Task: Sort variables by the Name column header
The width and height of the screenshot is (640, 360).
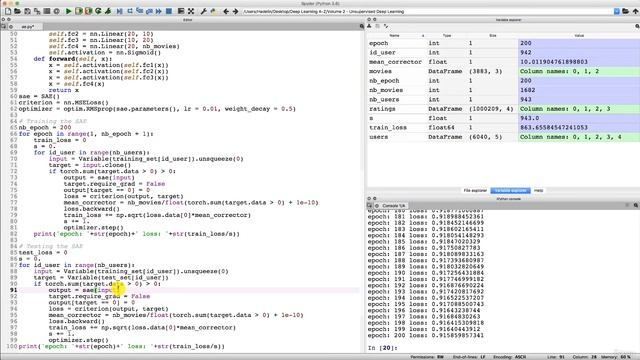Action: click(x=394, y=36)
